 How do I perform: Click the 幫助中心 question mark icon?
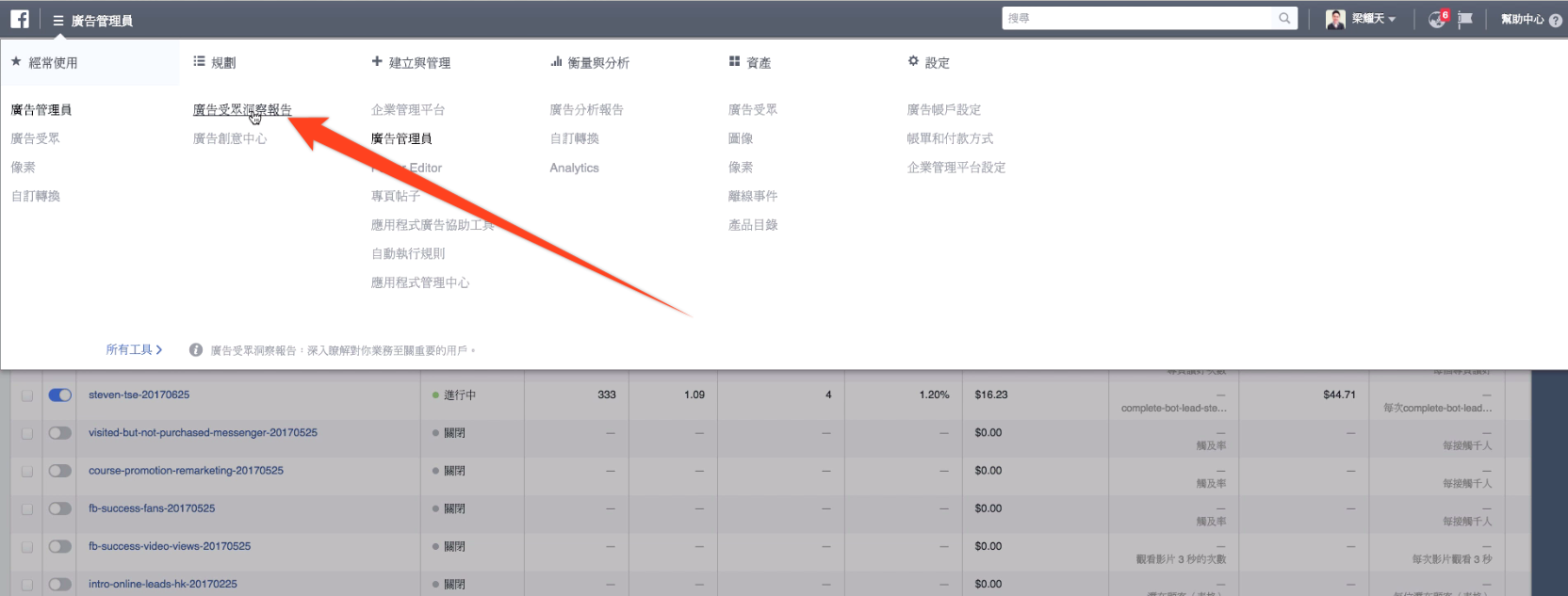click(1556, 20)
